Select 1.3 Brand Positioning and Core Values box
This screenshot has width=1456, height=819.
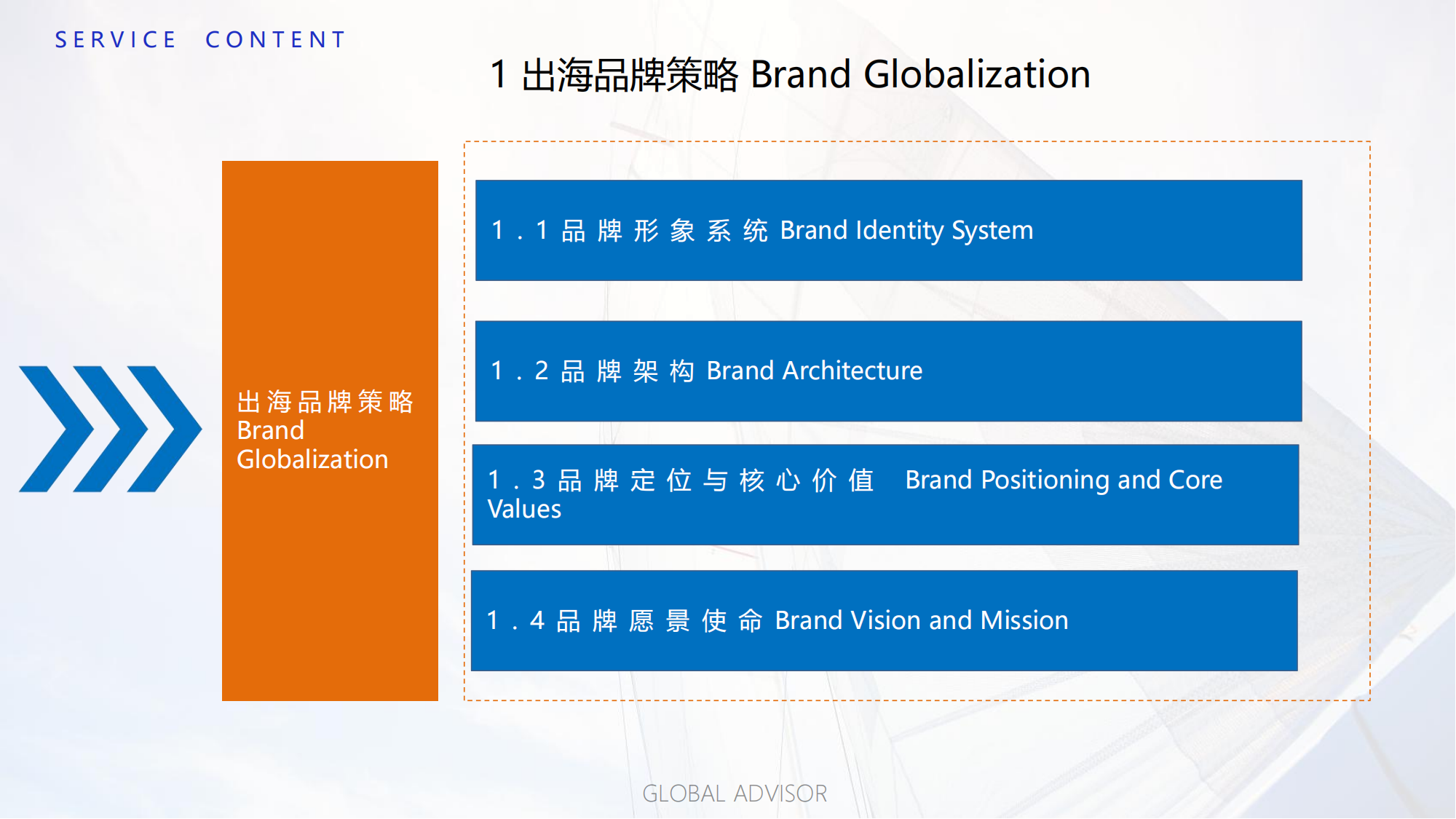coord(886,495)
